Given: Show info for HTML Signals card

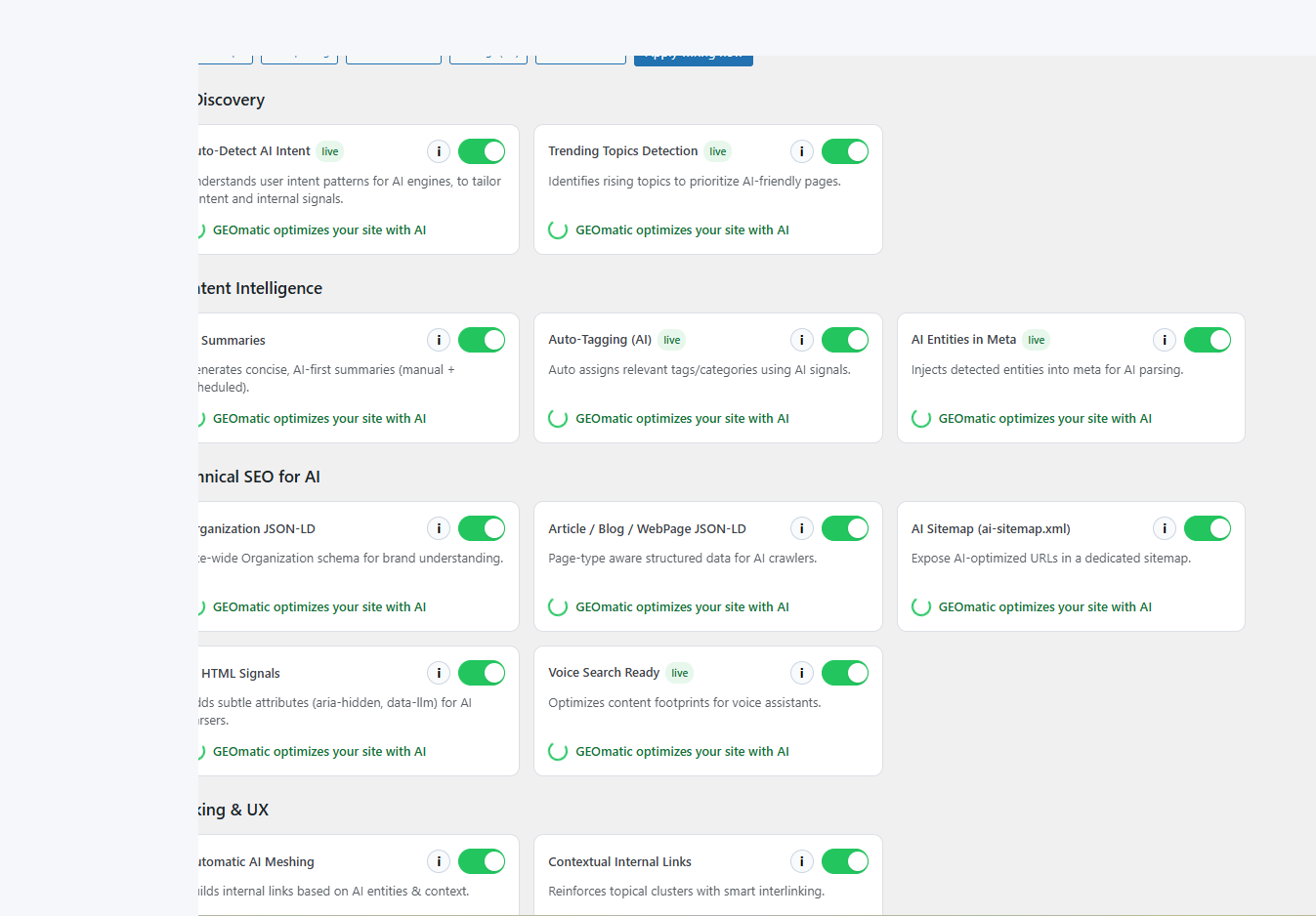Looking at the screenshot, I should coord(439,673).
